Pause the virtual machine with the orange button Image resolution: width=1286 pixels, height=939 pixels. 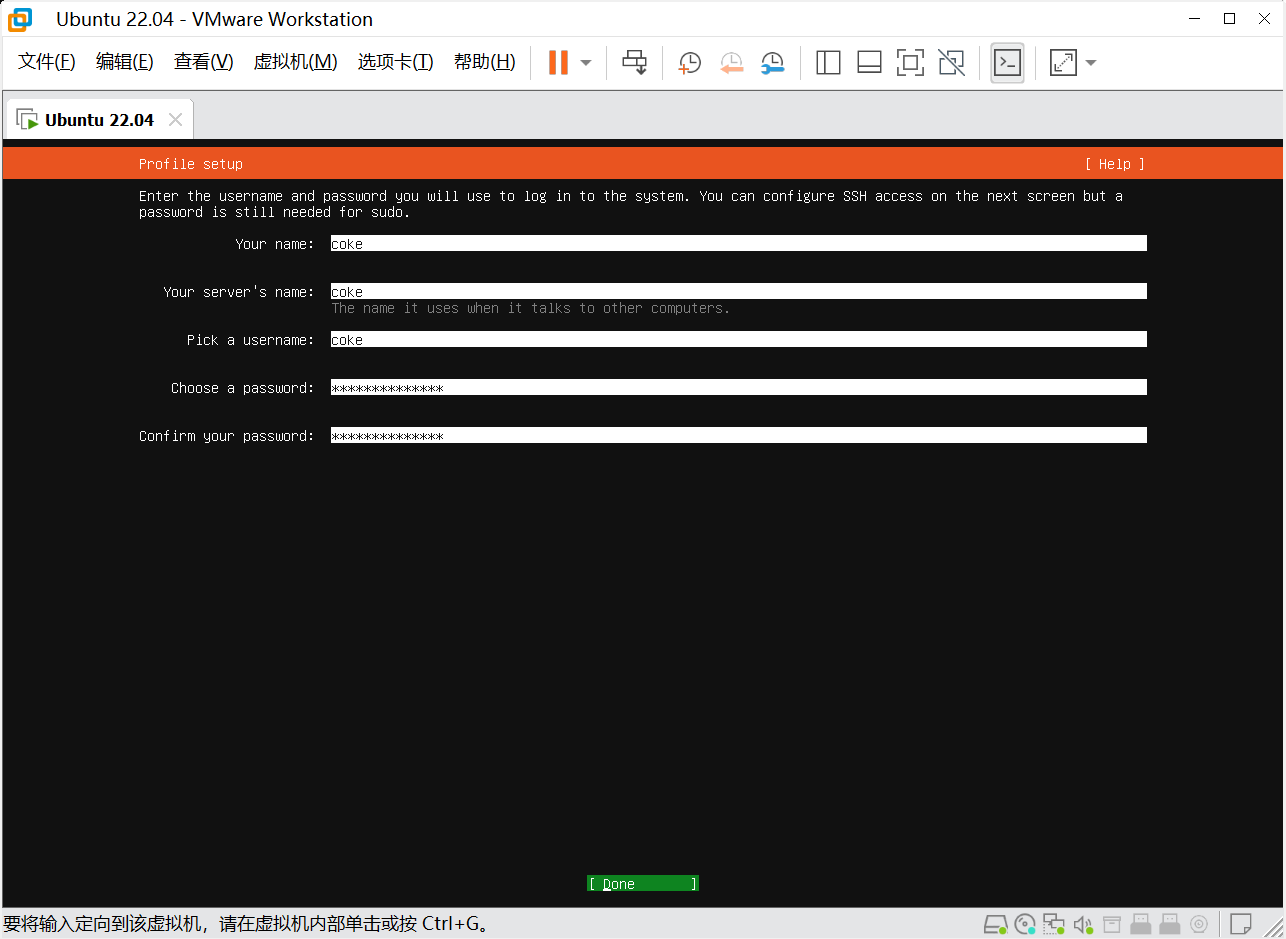coord(557,62)
